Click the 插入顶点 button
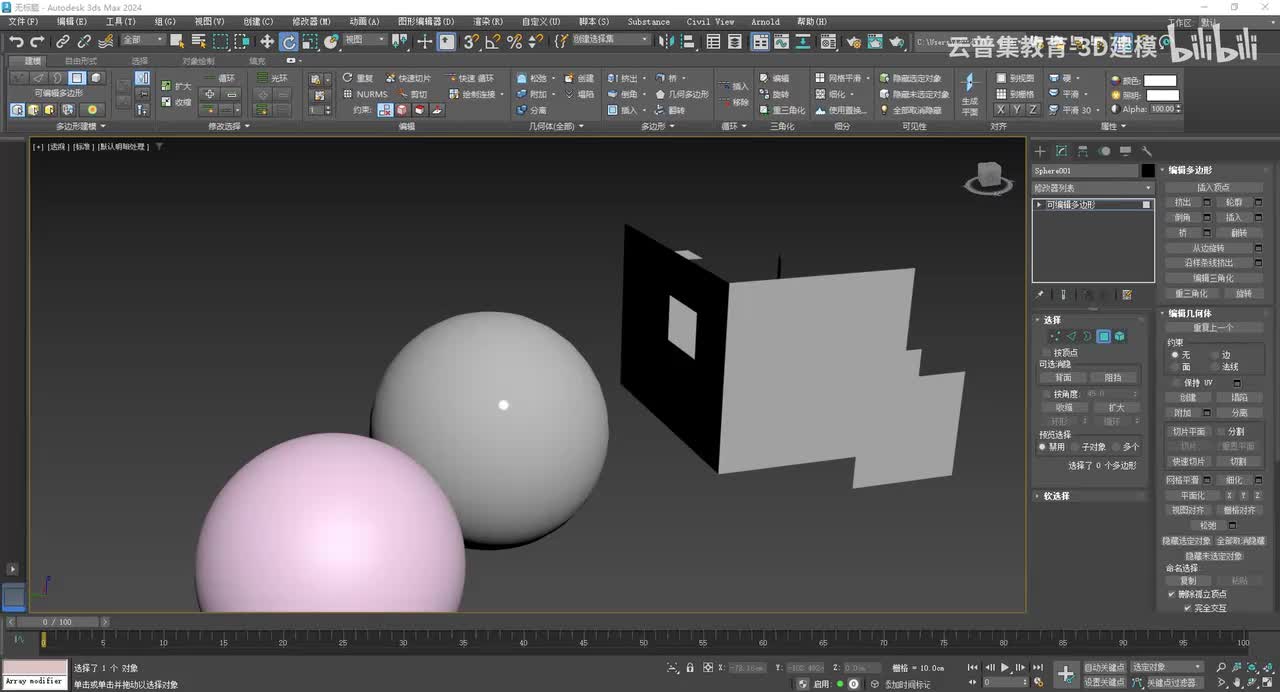Image resolution: width=1280 pixels, height=692 pixels. (x=1213, y=187)
